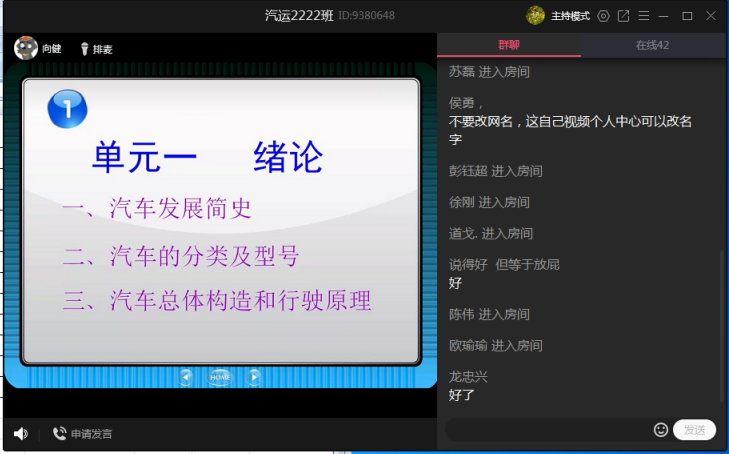Screen dimensions: 729x454
Task: Open the three-line hamburger menu
Action: pyautogui.click(x=643, y=16)
